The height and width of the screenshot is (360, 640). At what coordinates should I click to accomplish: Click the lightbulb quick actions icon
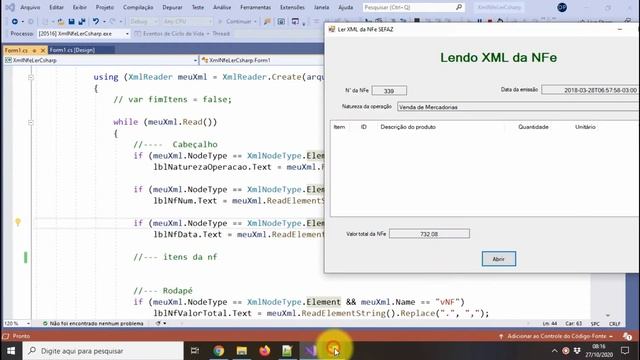18,222
